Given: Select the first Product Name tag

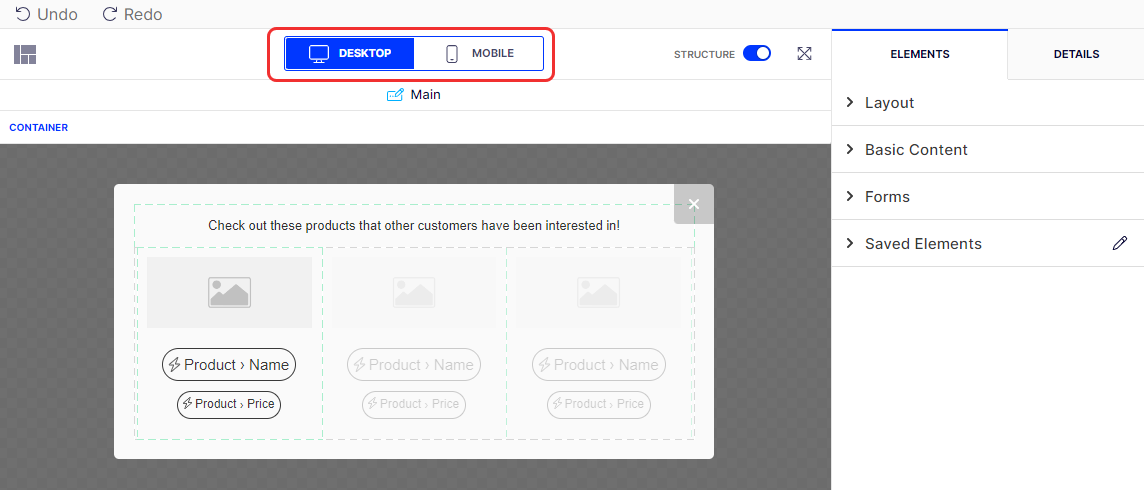Looking at the screenshot, I should [229, 365].
